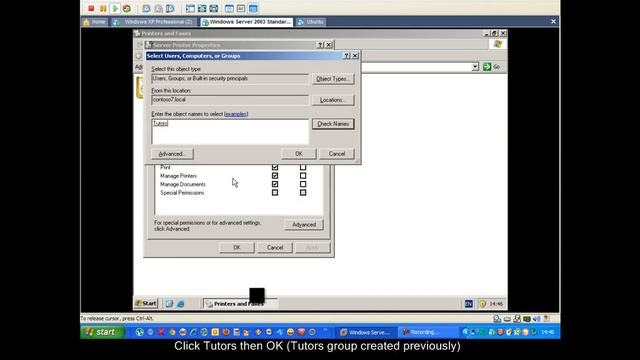Image resolution: width=640 pixels, height=360 pixels.
Task: Switch to the Home tab
Action: click(x=95, y=22)
